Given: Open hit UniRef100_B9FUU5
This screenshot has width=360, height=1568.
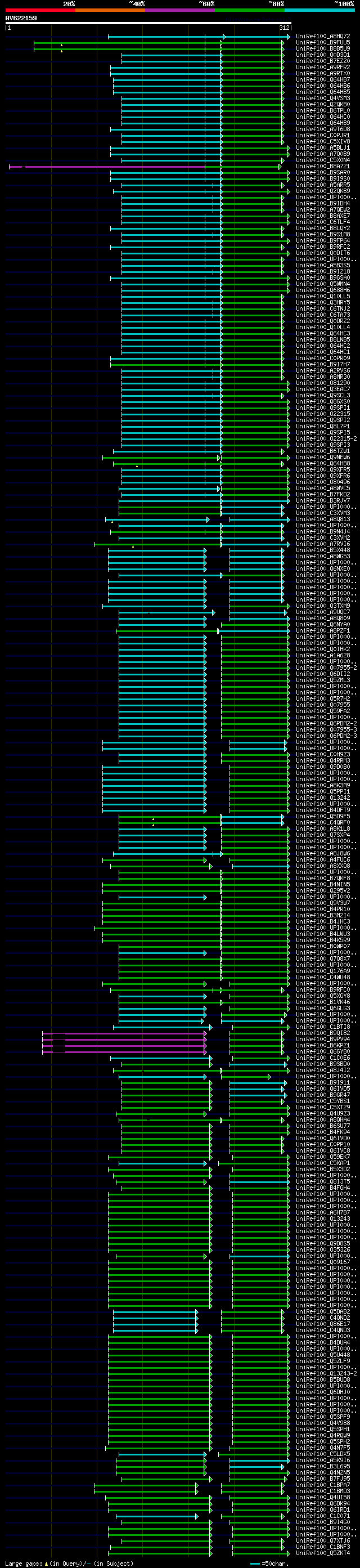Looking at the screenshot, I should point(323,43).
